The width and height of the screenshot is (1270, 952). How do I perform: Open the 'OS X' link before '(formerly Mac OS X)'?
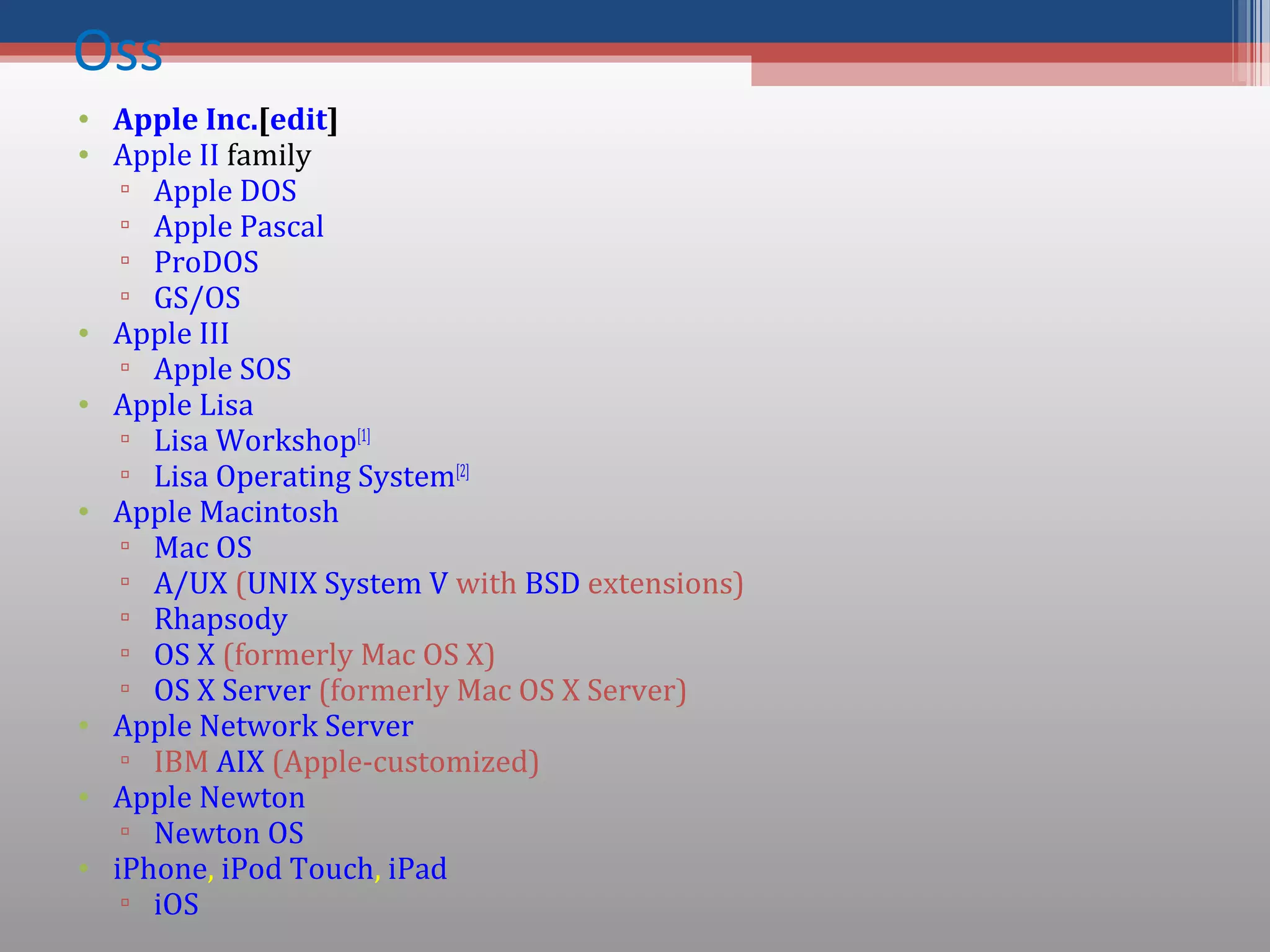point(185,656)
